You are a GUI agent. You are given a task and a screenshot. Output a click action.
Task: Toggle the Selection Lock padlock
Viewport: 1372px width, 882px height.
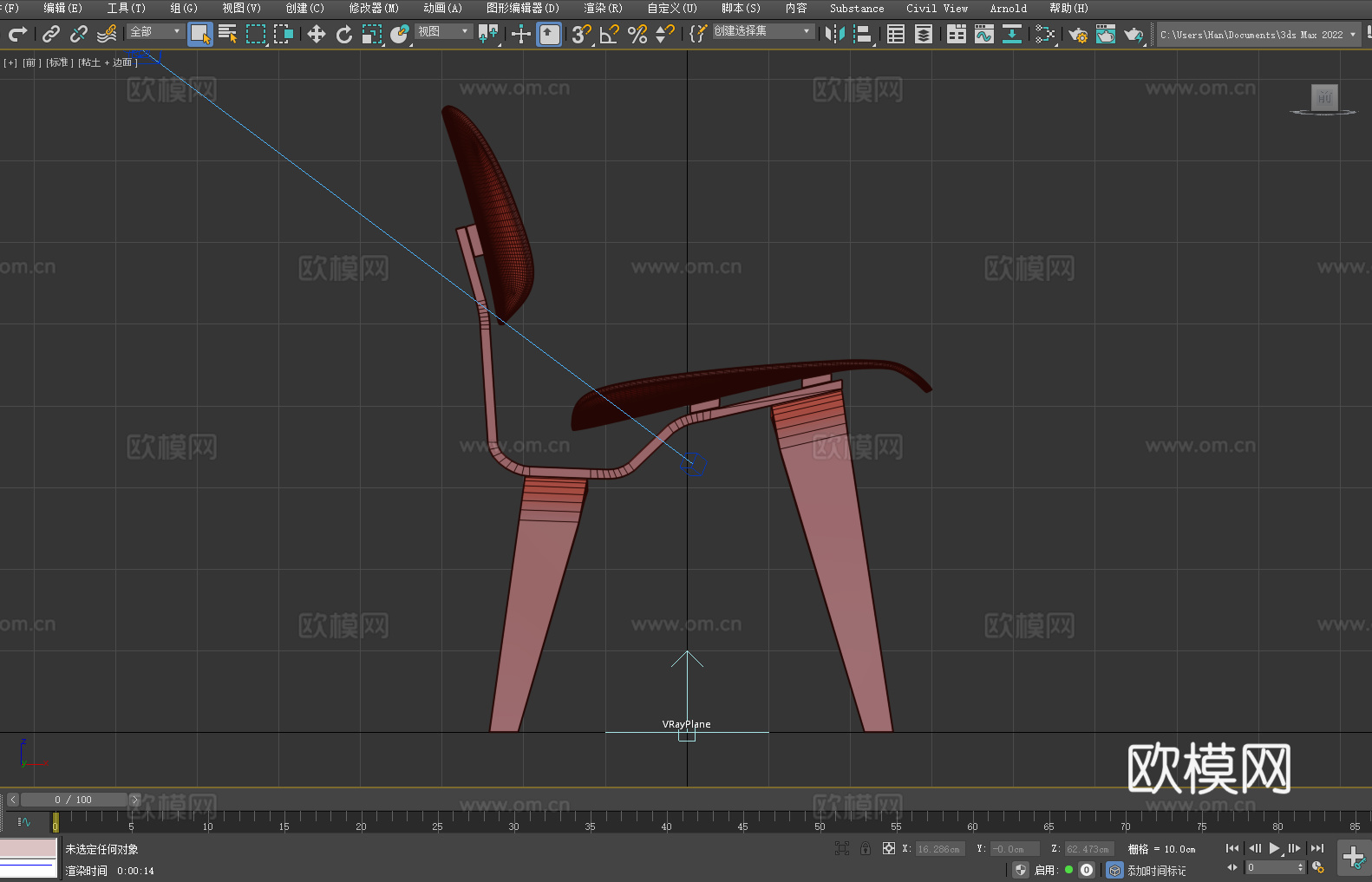pyautogui.click(x=865, y=848)
